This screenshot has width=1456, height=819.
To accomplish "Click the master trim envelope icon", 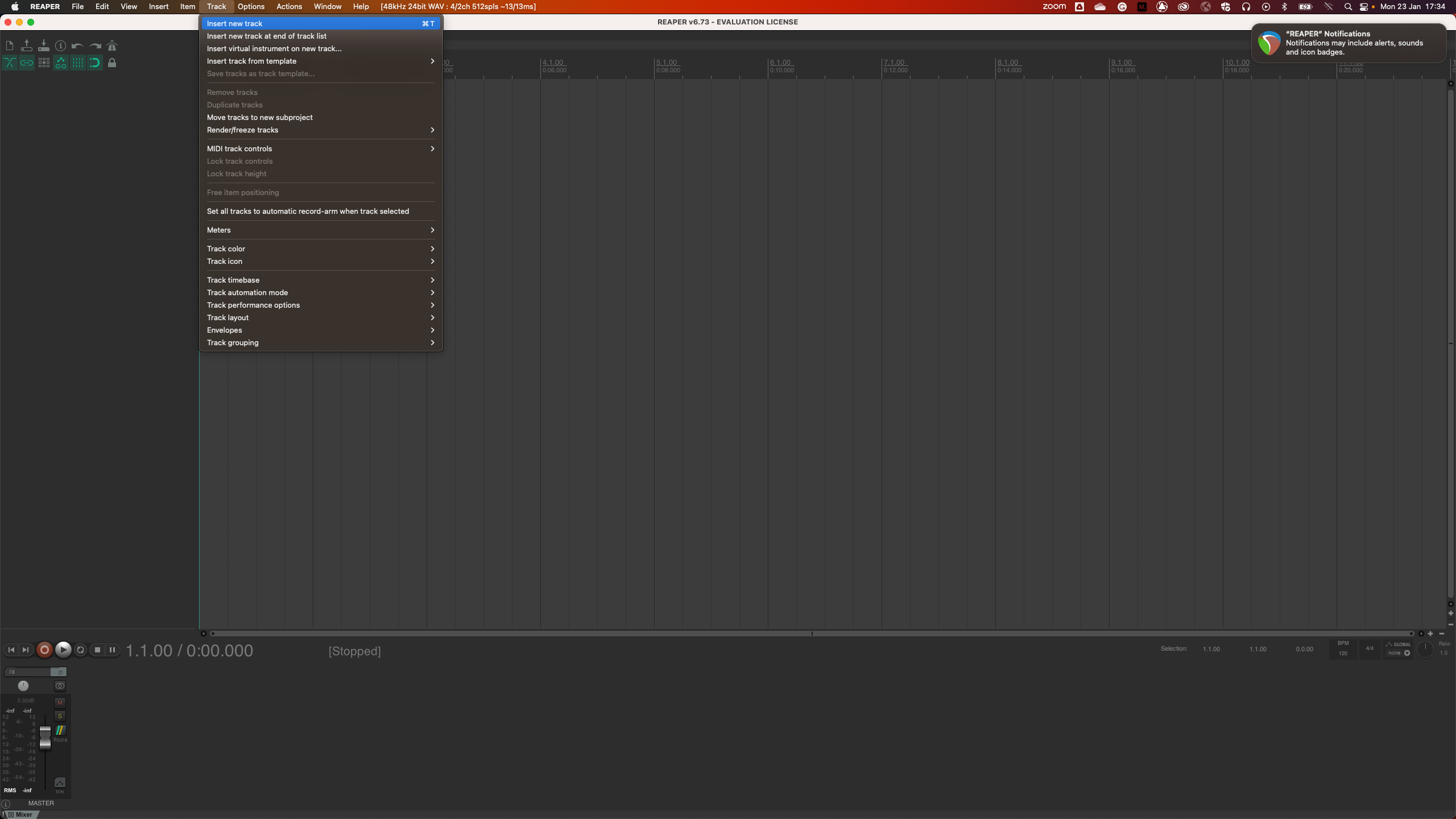I will click(x=60, y=783).
